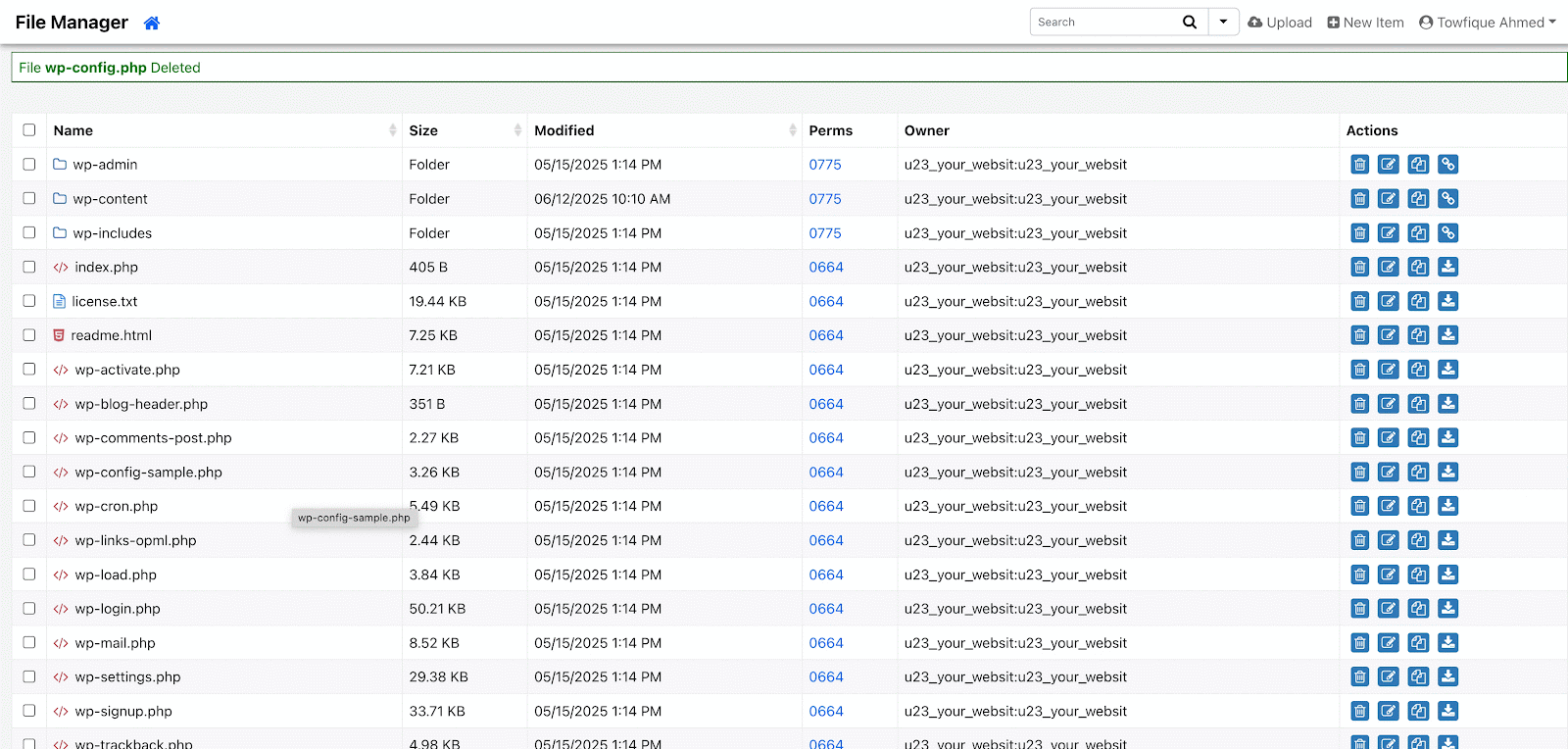
Task: Go to File Manager home icon
Action: click(x=152, y=23)
